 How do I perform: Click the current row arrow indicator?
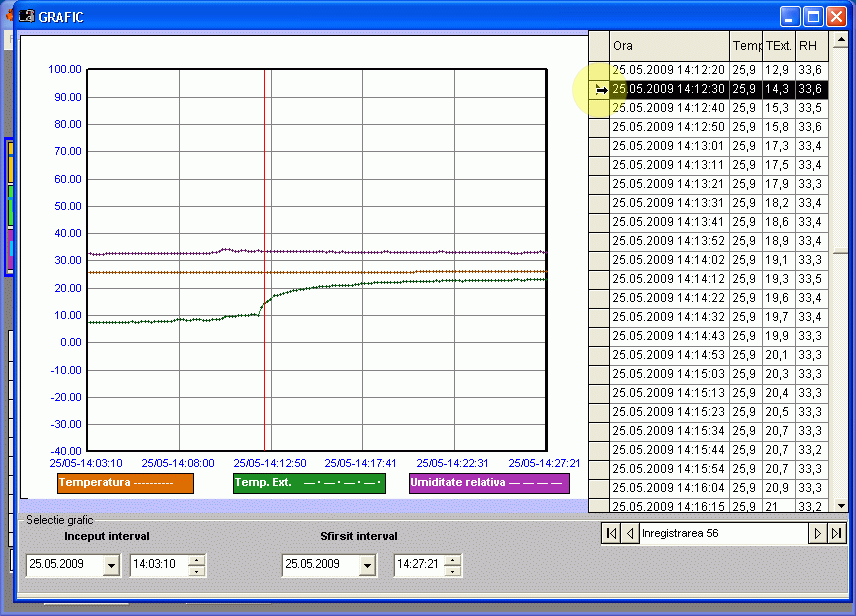pyautogui.click(x=599, y=90)
